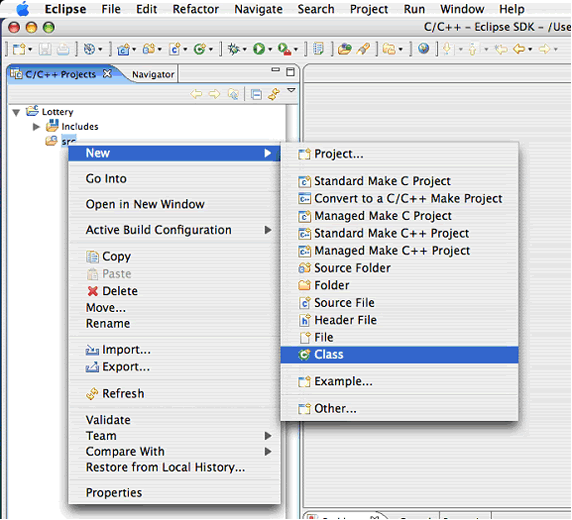572x520 pixels.
Task: Select Managed Make C++ Project
Action: 399,251
